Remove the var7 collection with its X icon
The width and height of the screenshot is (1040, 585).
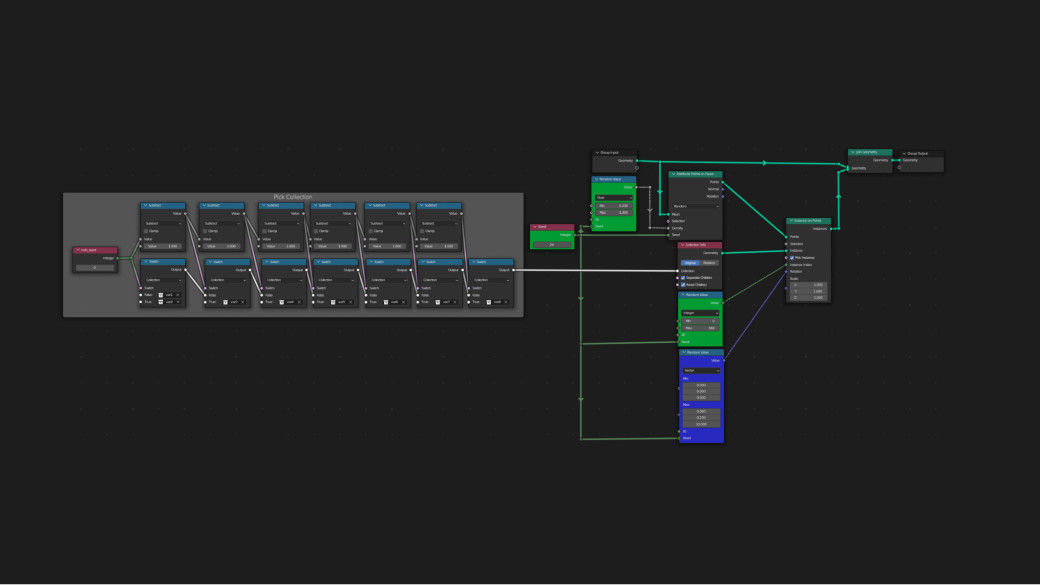[x=455, y=300]
